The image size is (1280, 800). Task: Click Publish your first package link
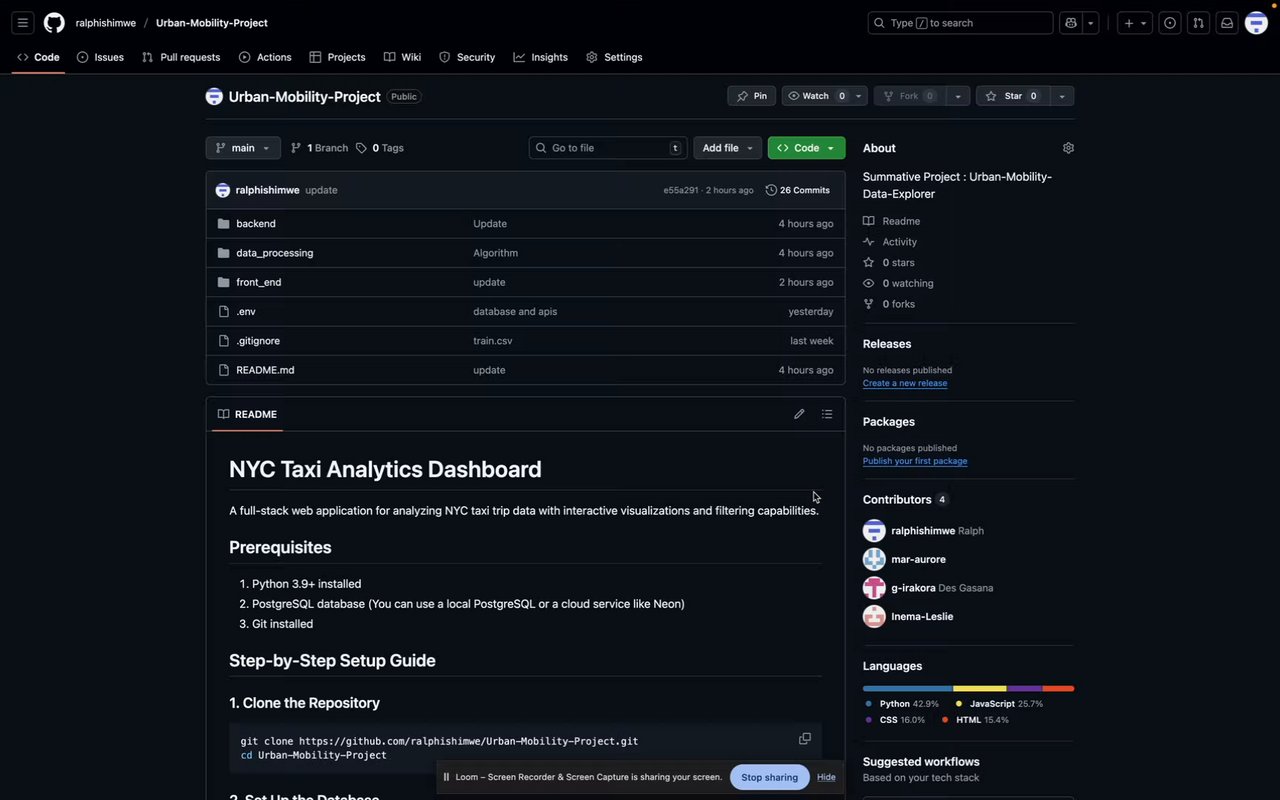coord(915,461)
